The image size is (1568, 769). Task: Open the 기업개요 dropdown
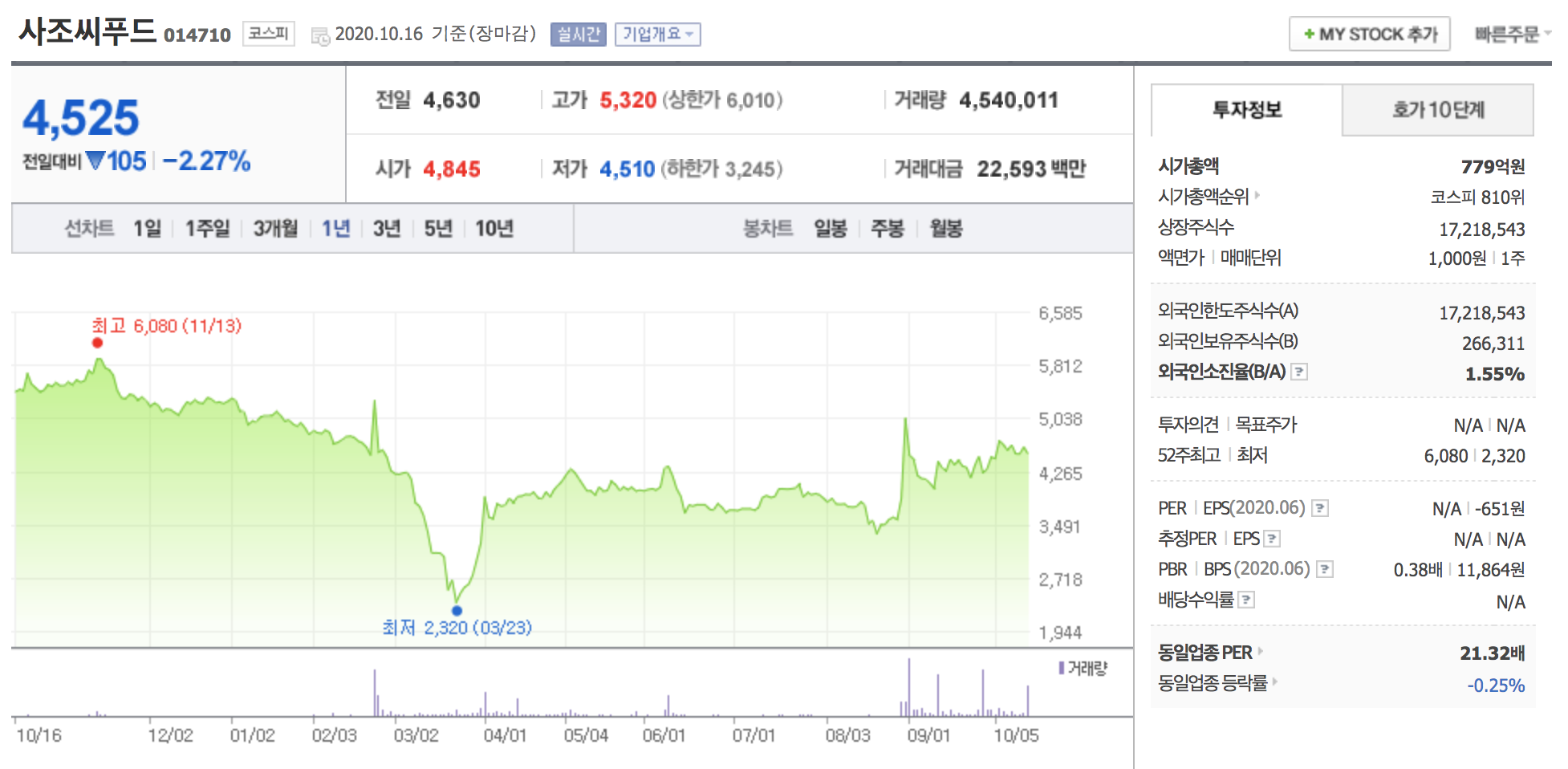point(658,35)
